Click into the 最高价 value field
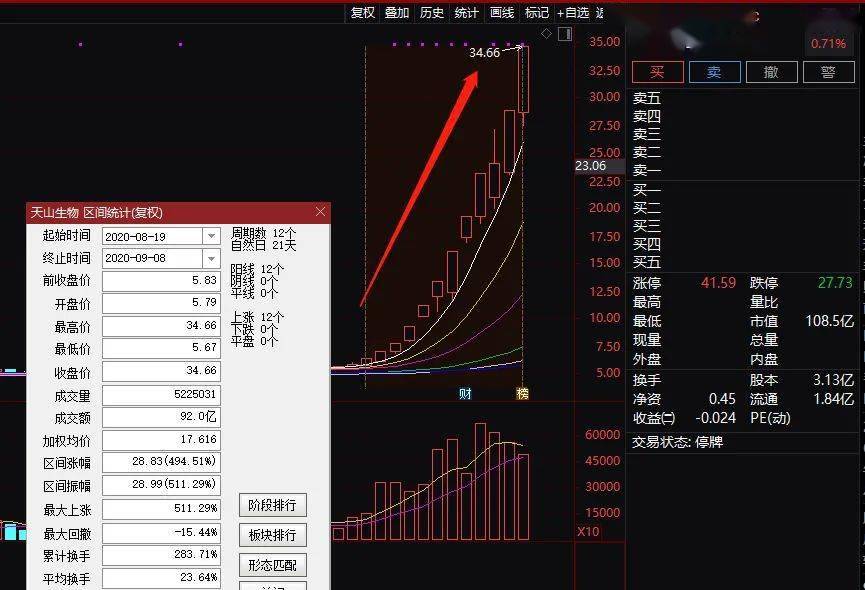Screen dimensions: 865x590 (x=161, y=326)
